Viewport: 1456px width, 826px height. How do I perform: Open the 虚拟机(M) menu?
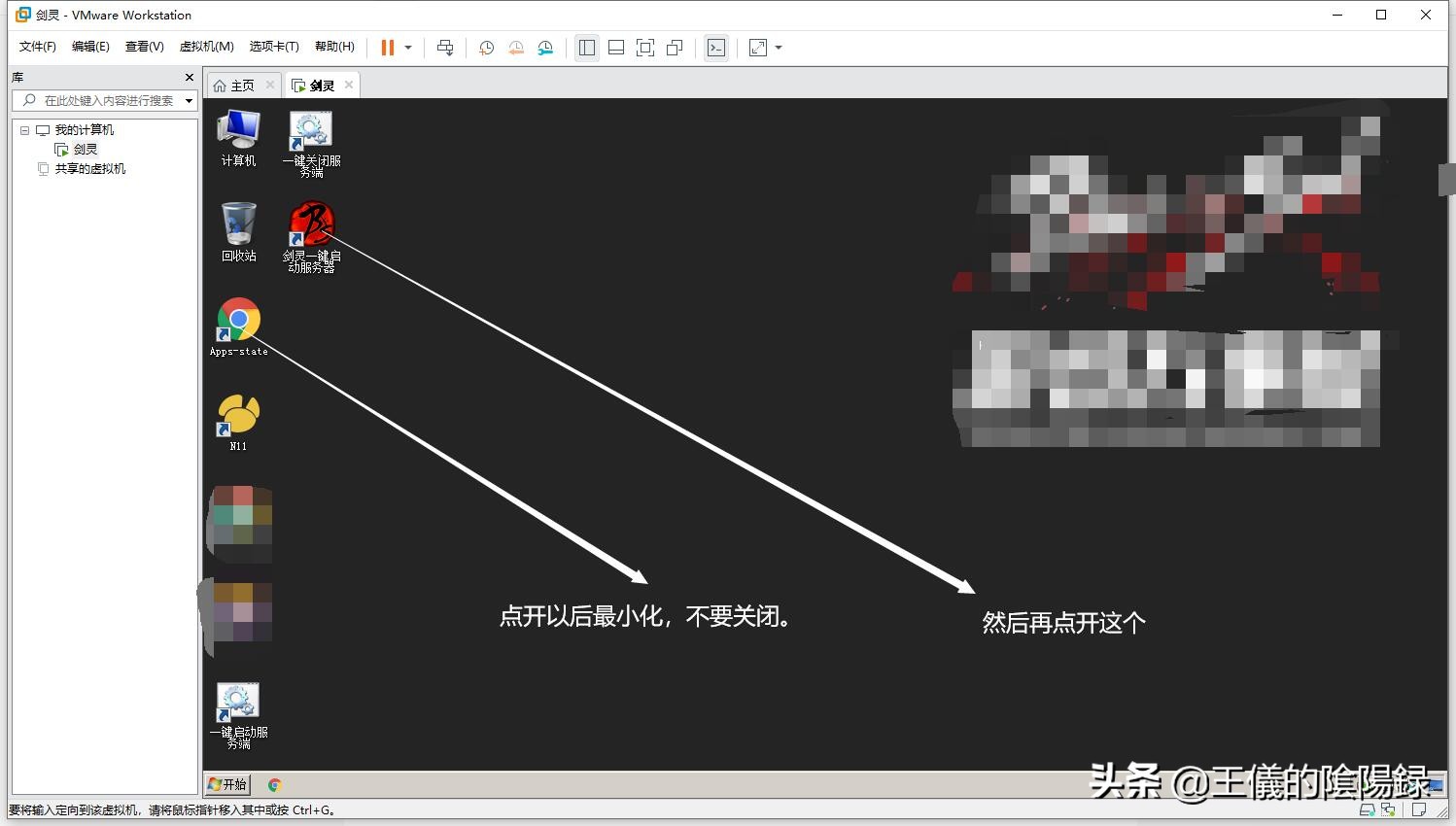coord(206,46)
